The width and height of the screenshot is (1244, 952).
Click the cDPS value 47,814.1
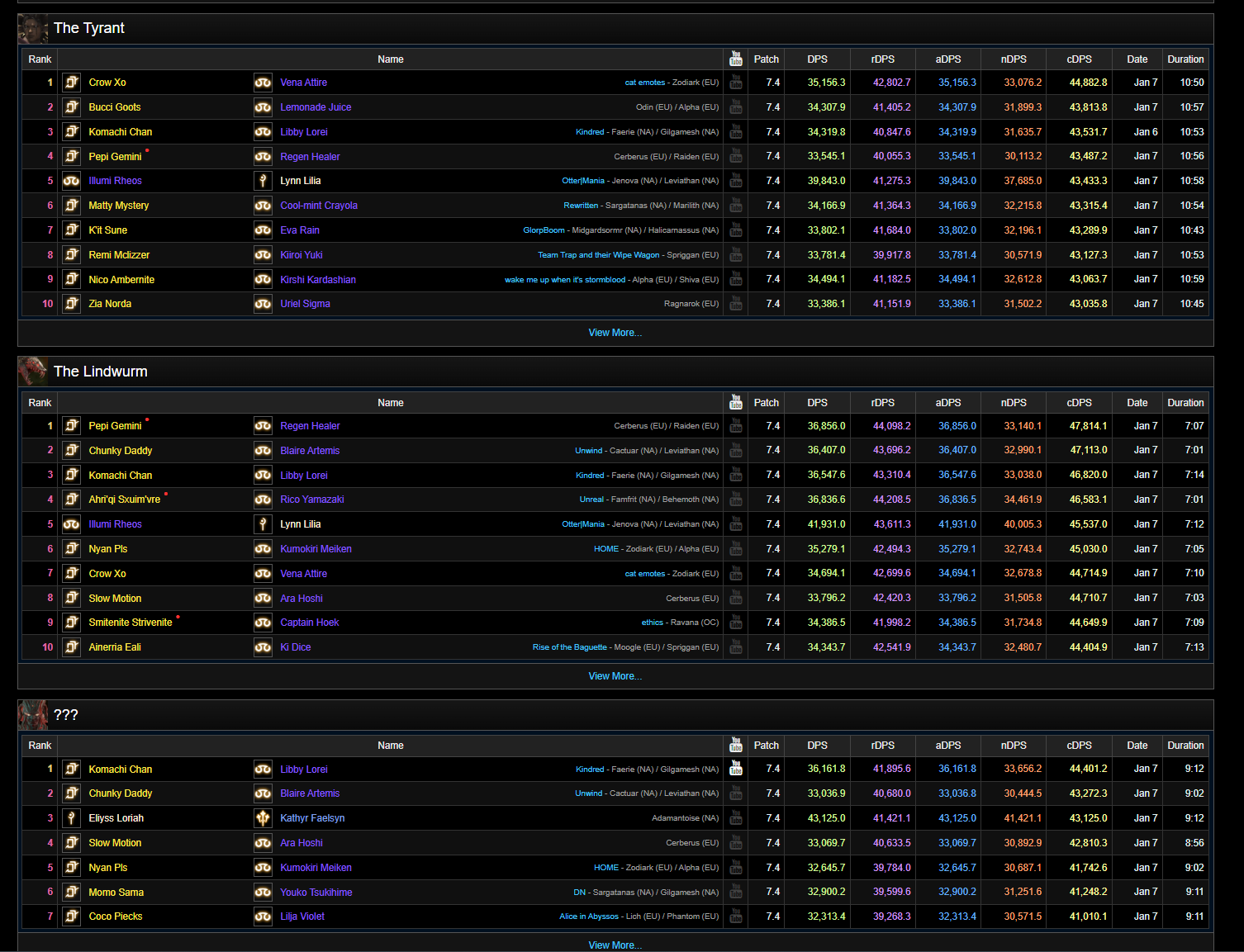[x=1089, y=426]
